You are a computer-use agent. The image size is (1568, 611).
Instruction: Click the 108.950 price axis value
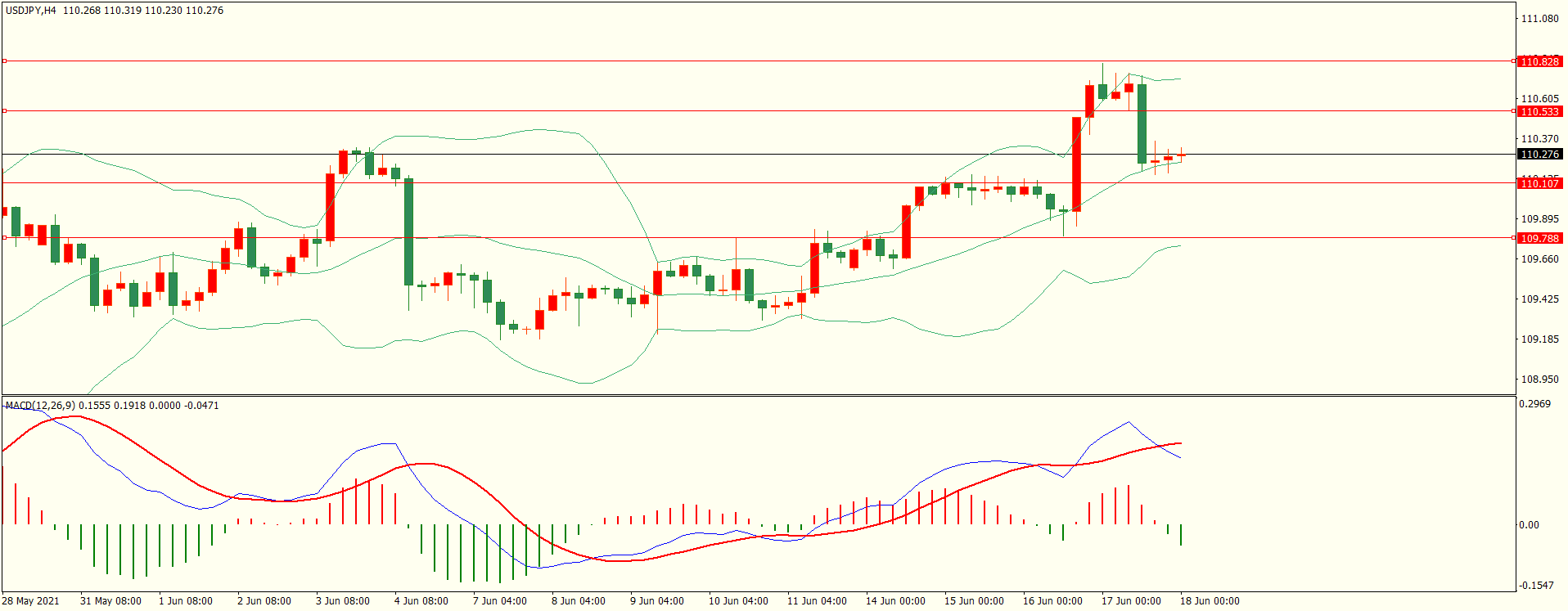point(1539,379)
